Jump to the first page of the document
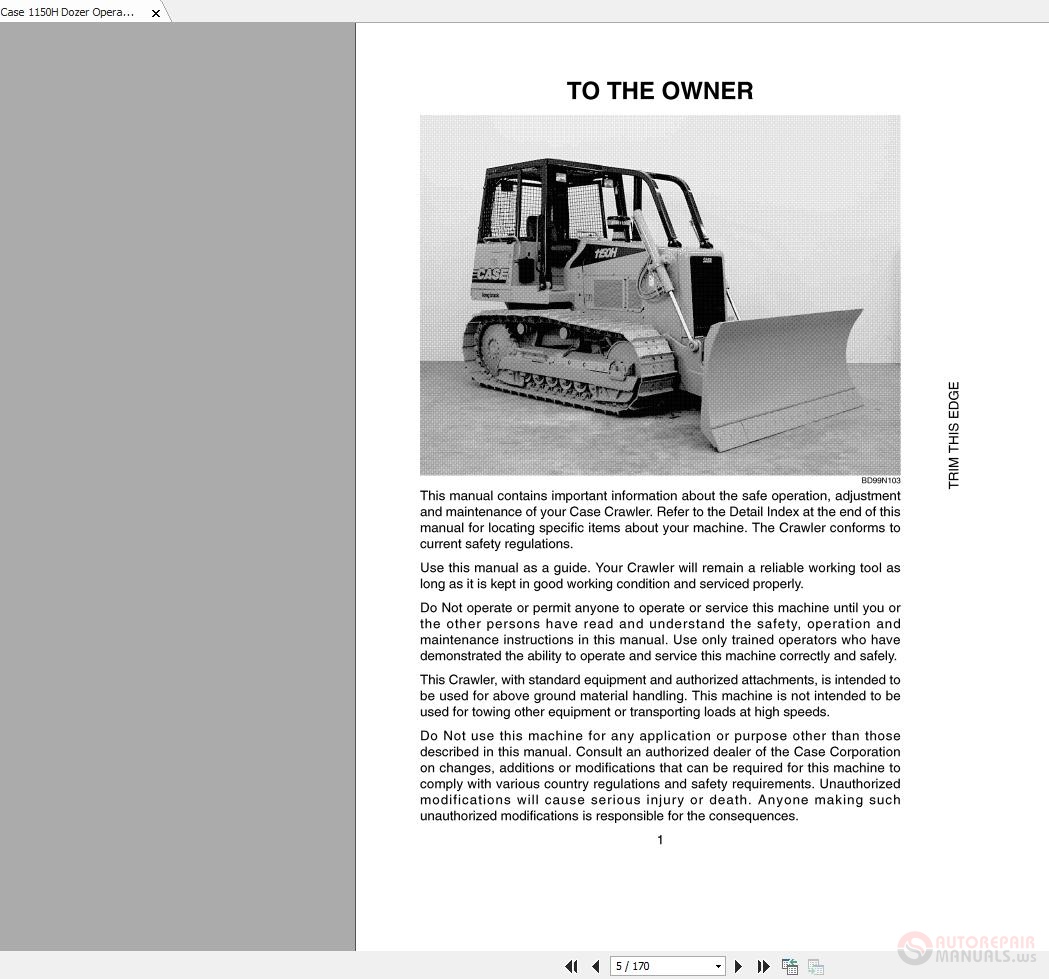This screenshot has height=979, width=1049. (x=571, y=966)
